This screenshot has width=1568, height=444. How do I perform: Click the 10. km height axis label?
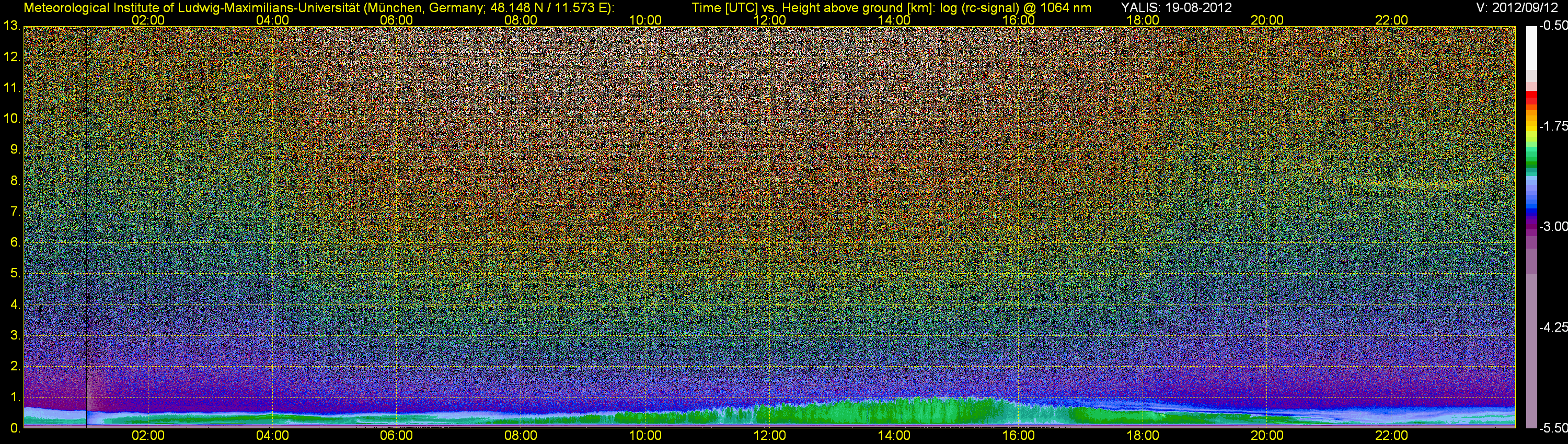[12, 119]
